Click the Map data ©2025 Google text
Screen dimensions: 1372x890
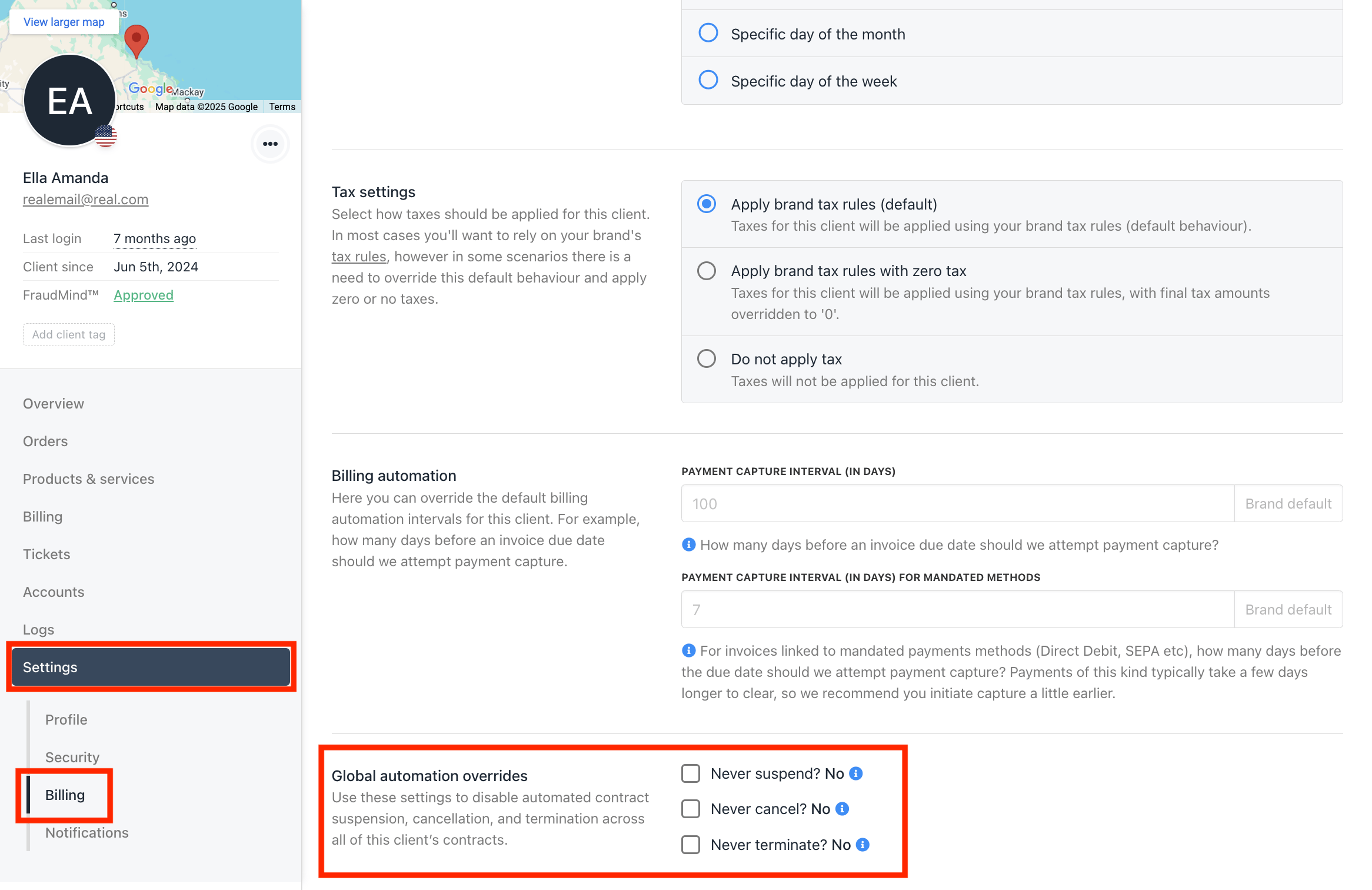point(207,107)
